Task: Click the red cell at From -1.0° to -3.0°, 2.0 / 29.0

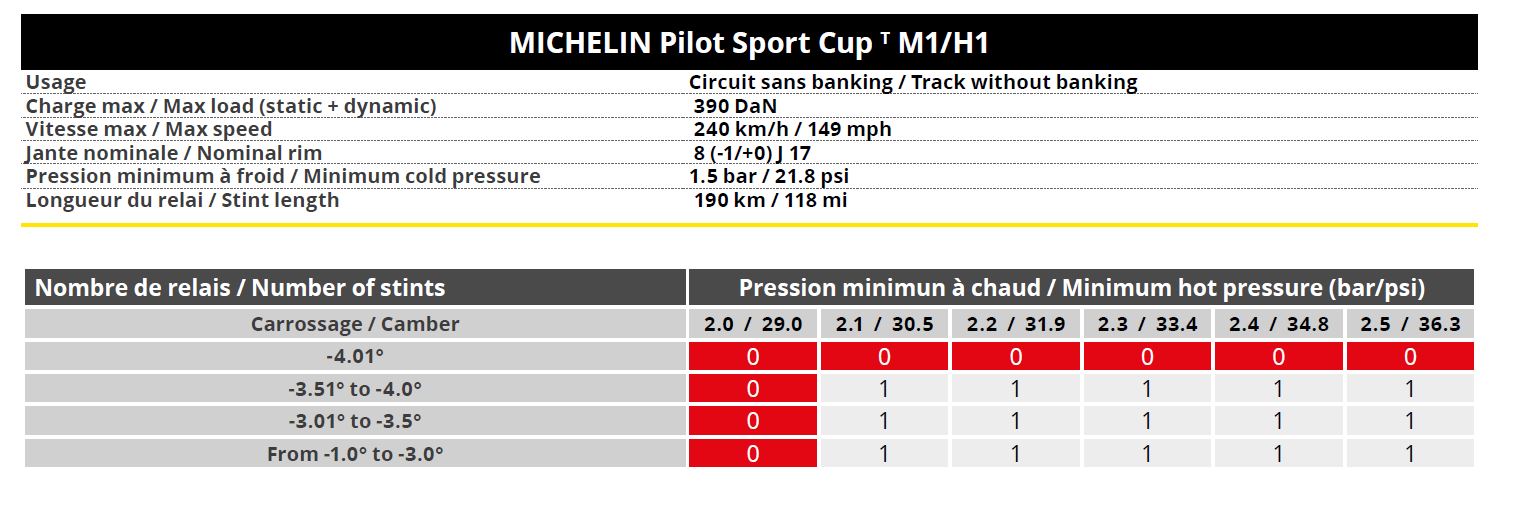Action: pyautogui.click(x=753, y=453)
